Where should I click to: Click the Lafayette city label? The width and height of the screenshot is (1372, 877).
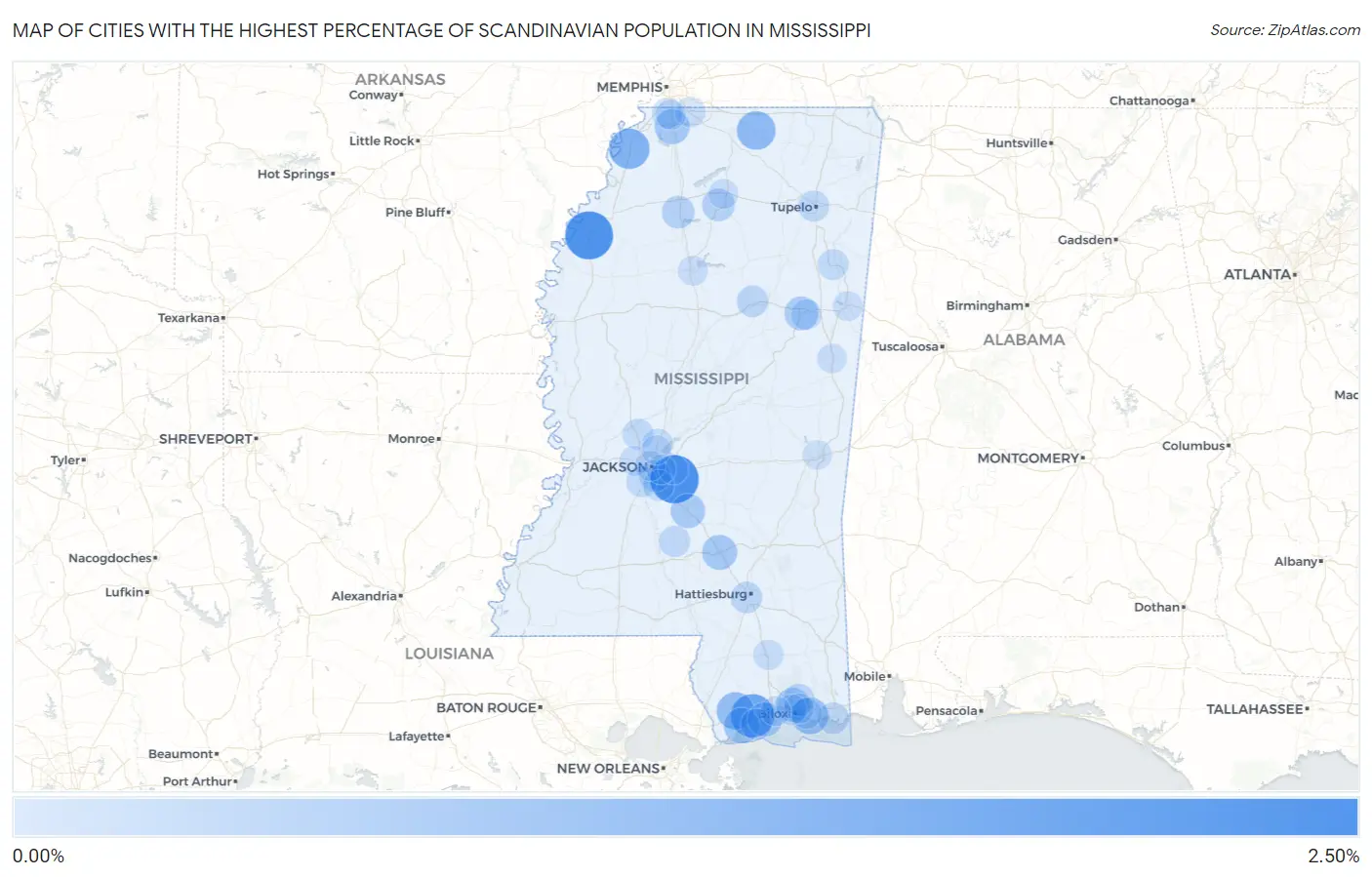417,737
